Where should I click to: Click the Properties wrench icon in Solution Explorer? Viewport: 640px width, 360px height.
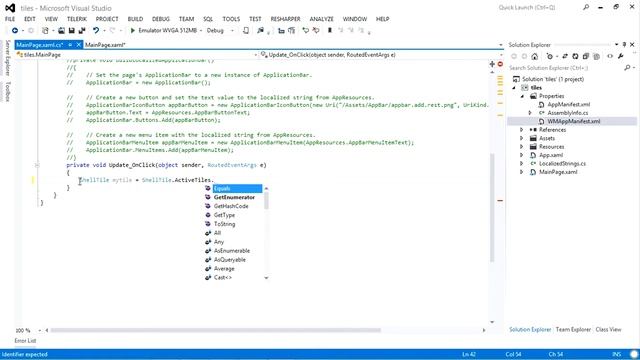click(x=621, y=56)
